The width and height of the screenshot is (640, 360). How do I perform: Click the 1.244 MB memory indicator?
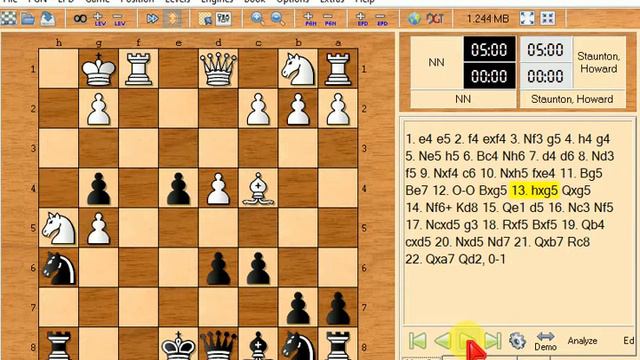(487, 19)
